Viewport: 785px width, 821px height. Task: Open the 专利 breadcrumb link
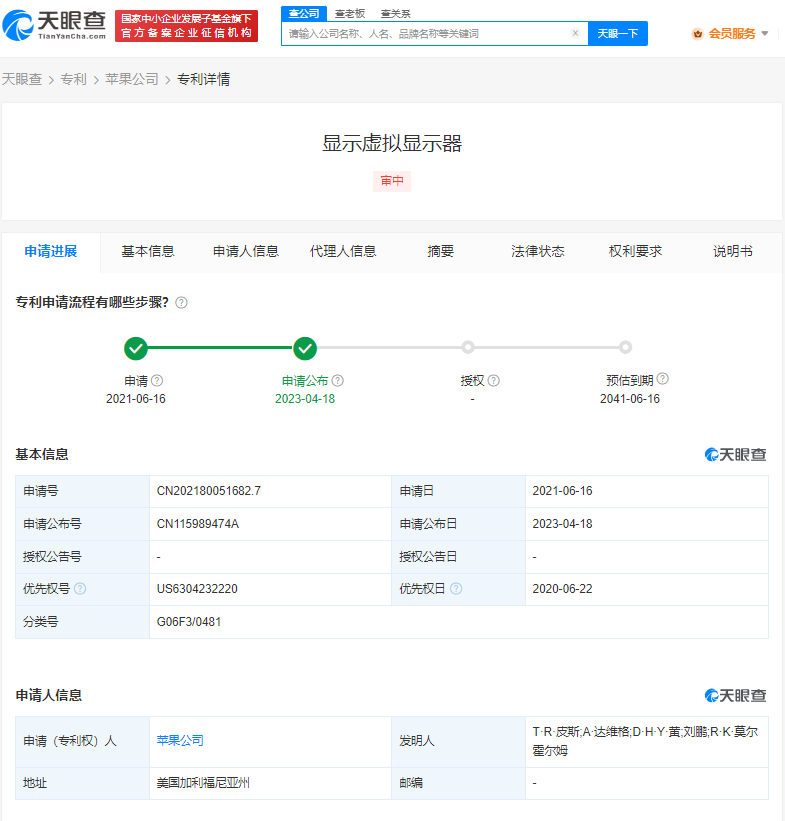73,79
